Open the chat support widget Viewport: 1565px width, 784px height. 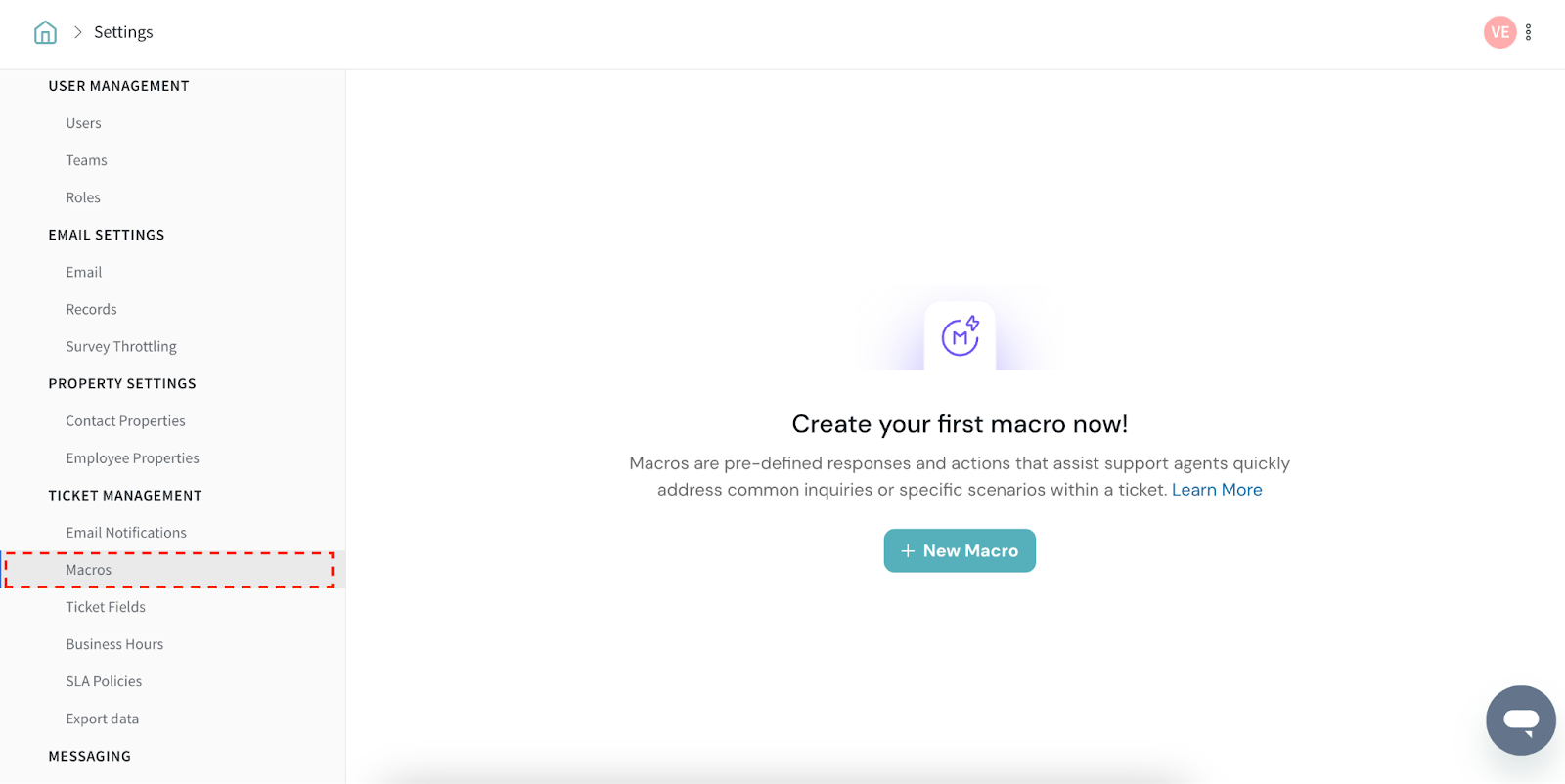point(1520,720)
